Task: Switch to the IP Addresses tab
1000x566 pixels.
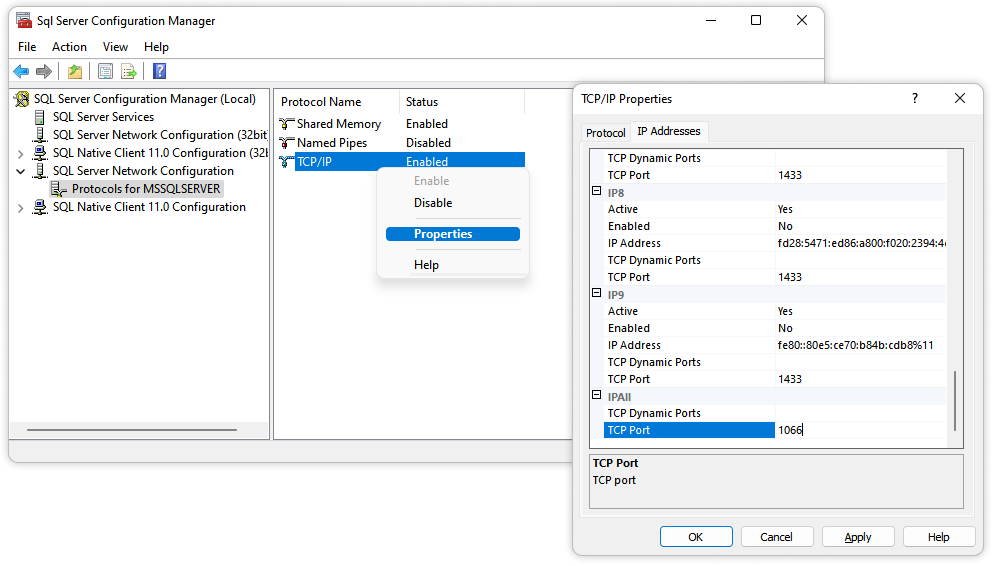Action: [668, 131]
